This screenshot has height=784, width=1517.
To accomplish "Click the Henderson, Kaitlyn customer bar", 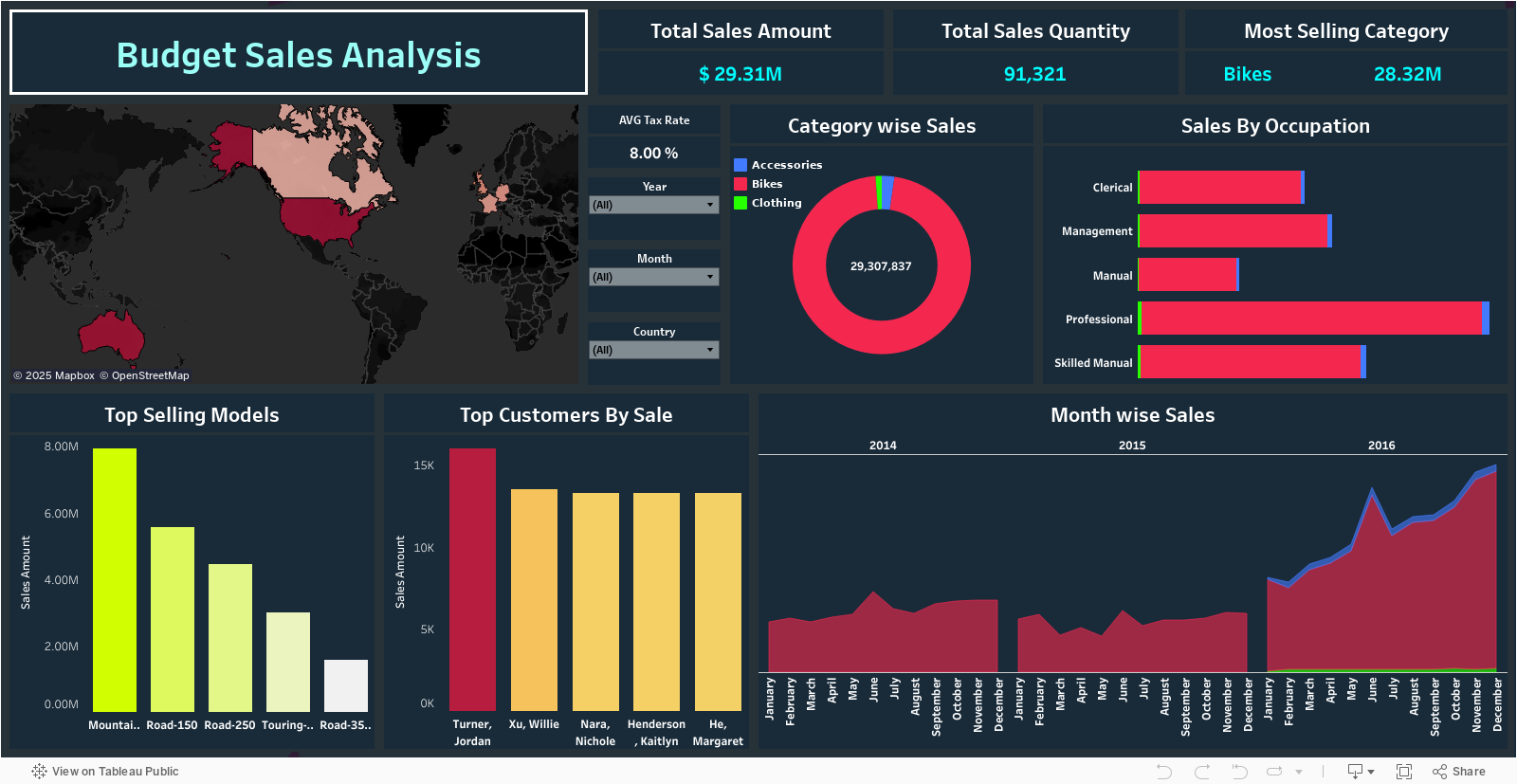I will [x=656, y=602].
